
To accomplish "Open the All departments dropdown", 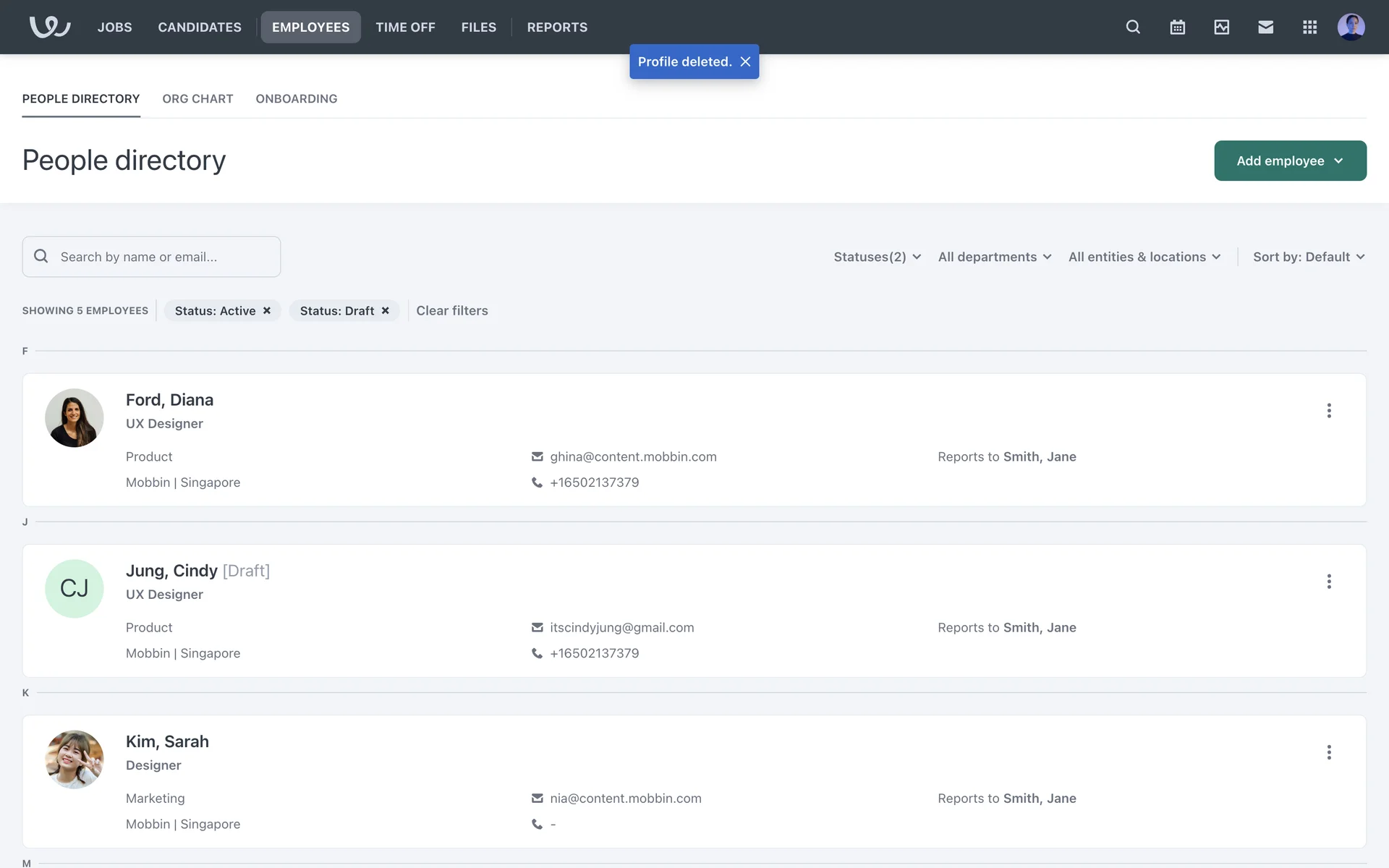I will (994, 257).
